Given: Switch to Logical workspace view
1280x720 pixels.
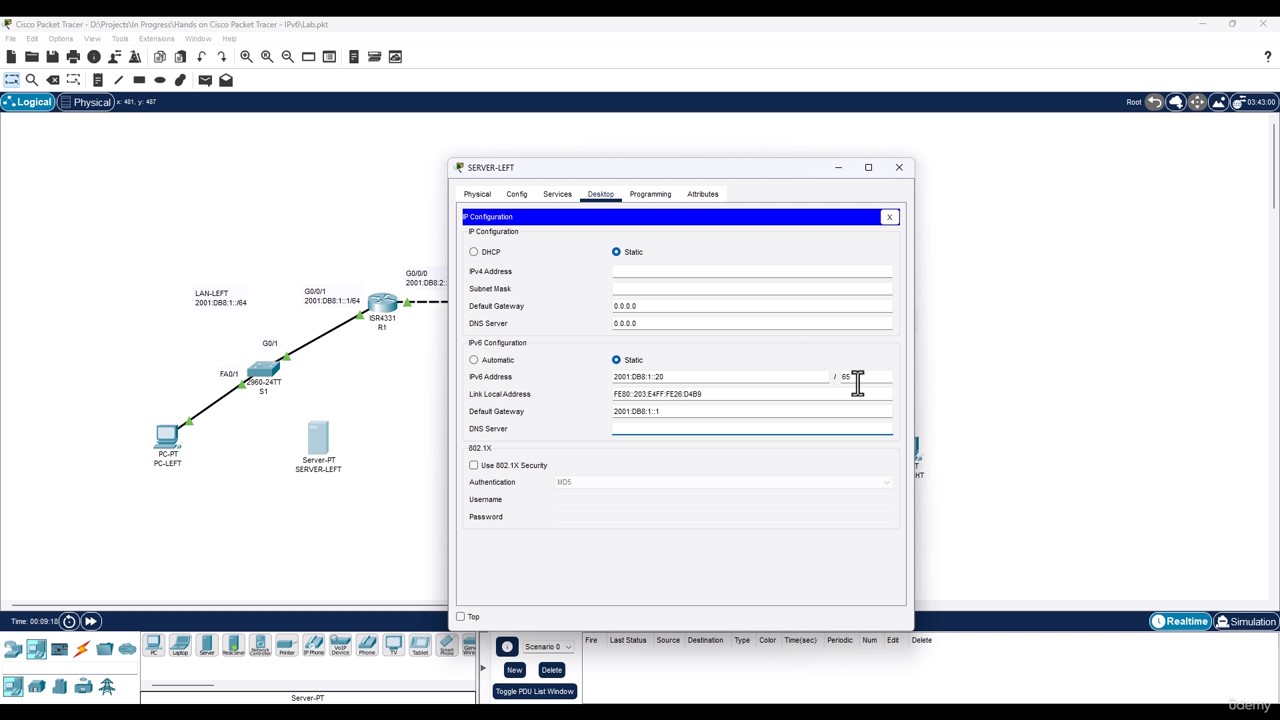Looking at the screenshot, I should pyautogui.click(x=27, y=102).
